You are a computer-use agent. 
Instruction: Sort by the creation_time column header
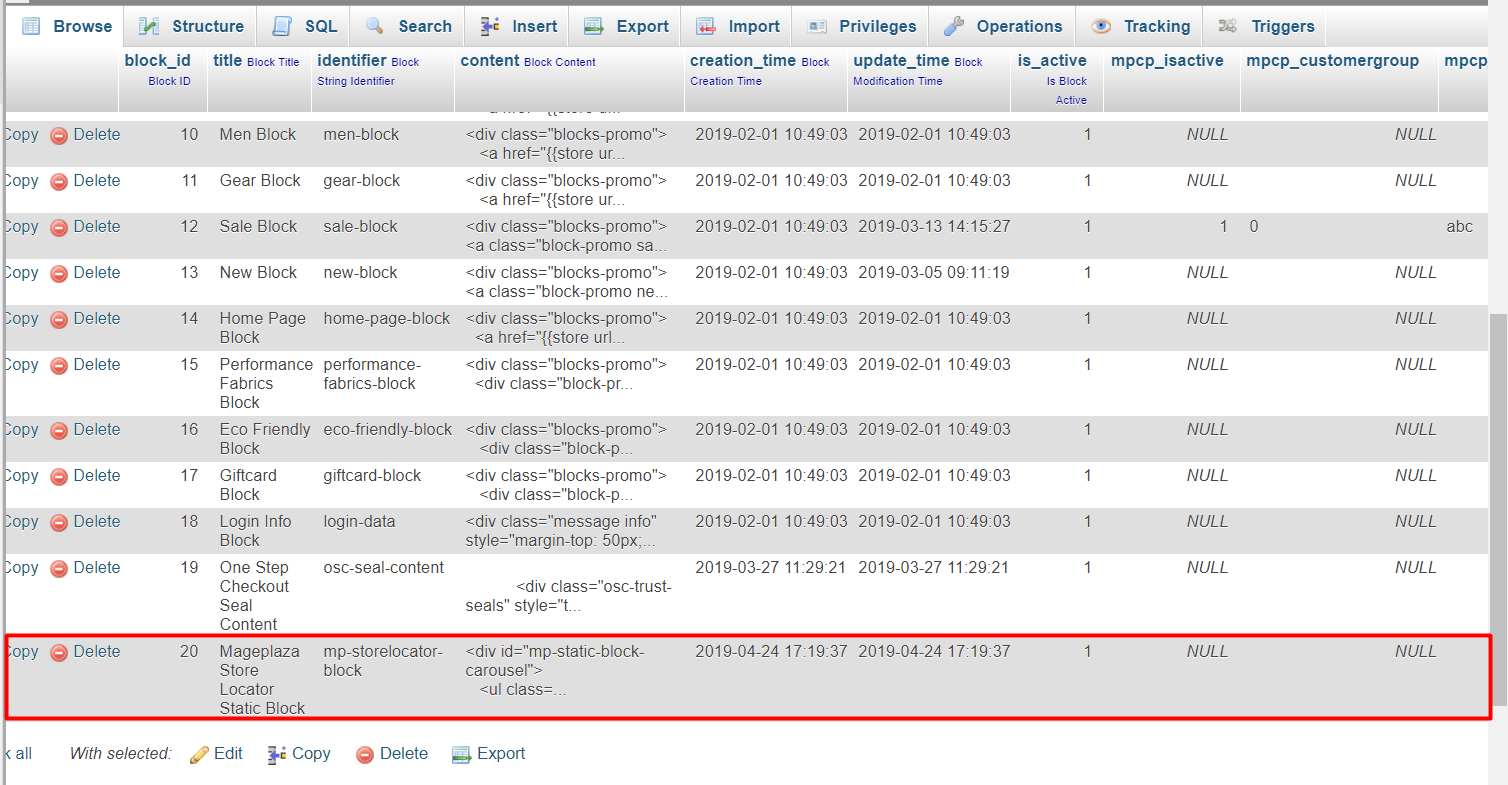pos(742,61)
